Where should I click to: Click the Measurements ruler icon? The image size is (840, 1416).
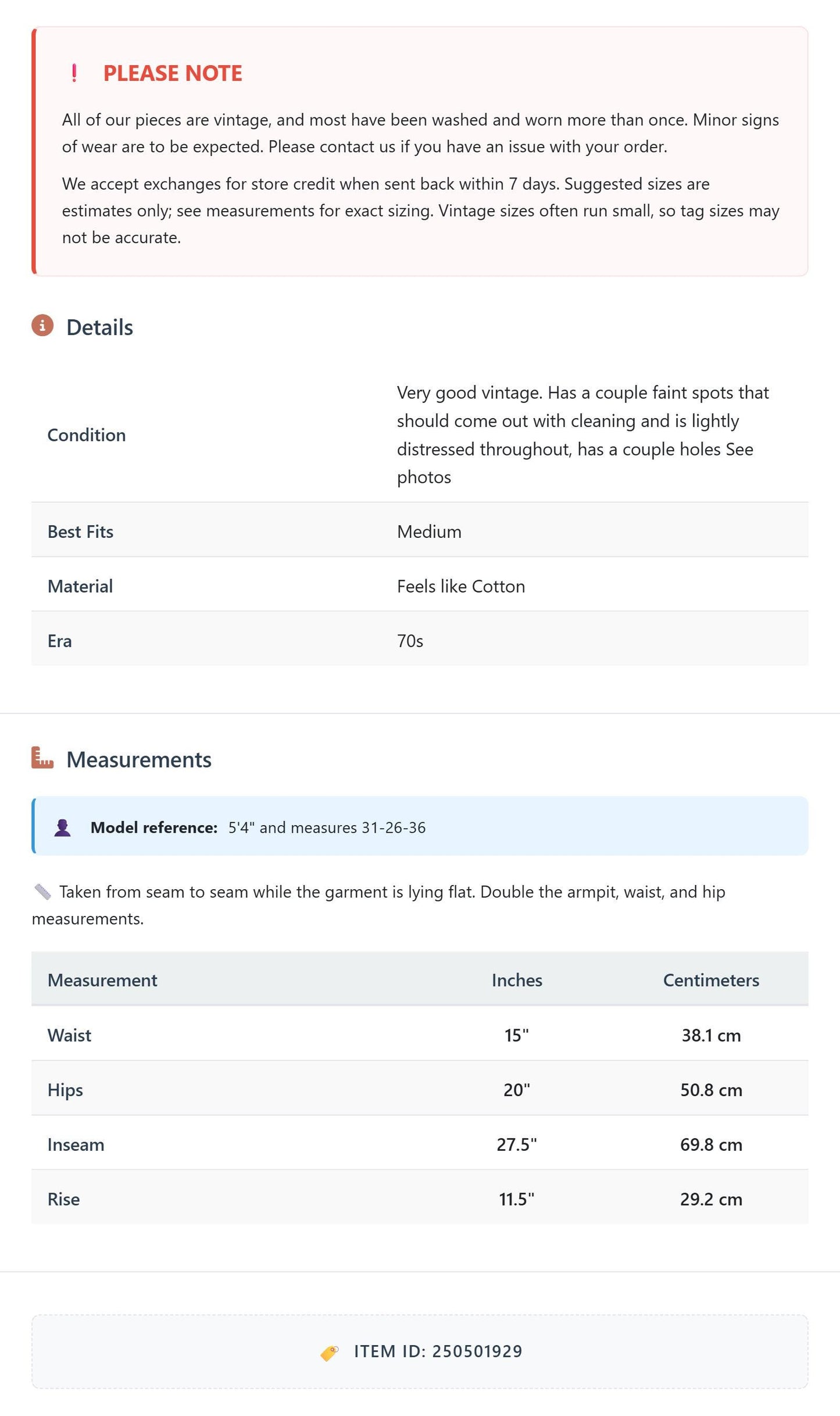[42, 758]
